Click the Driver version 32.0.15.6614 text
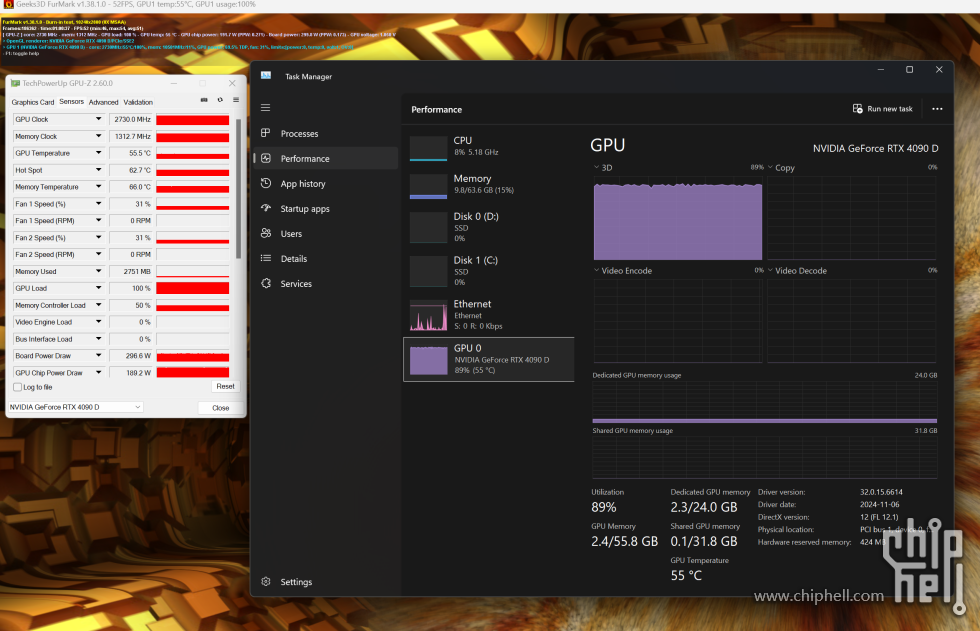The image size is (980, 631). 881,492
